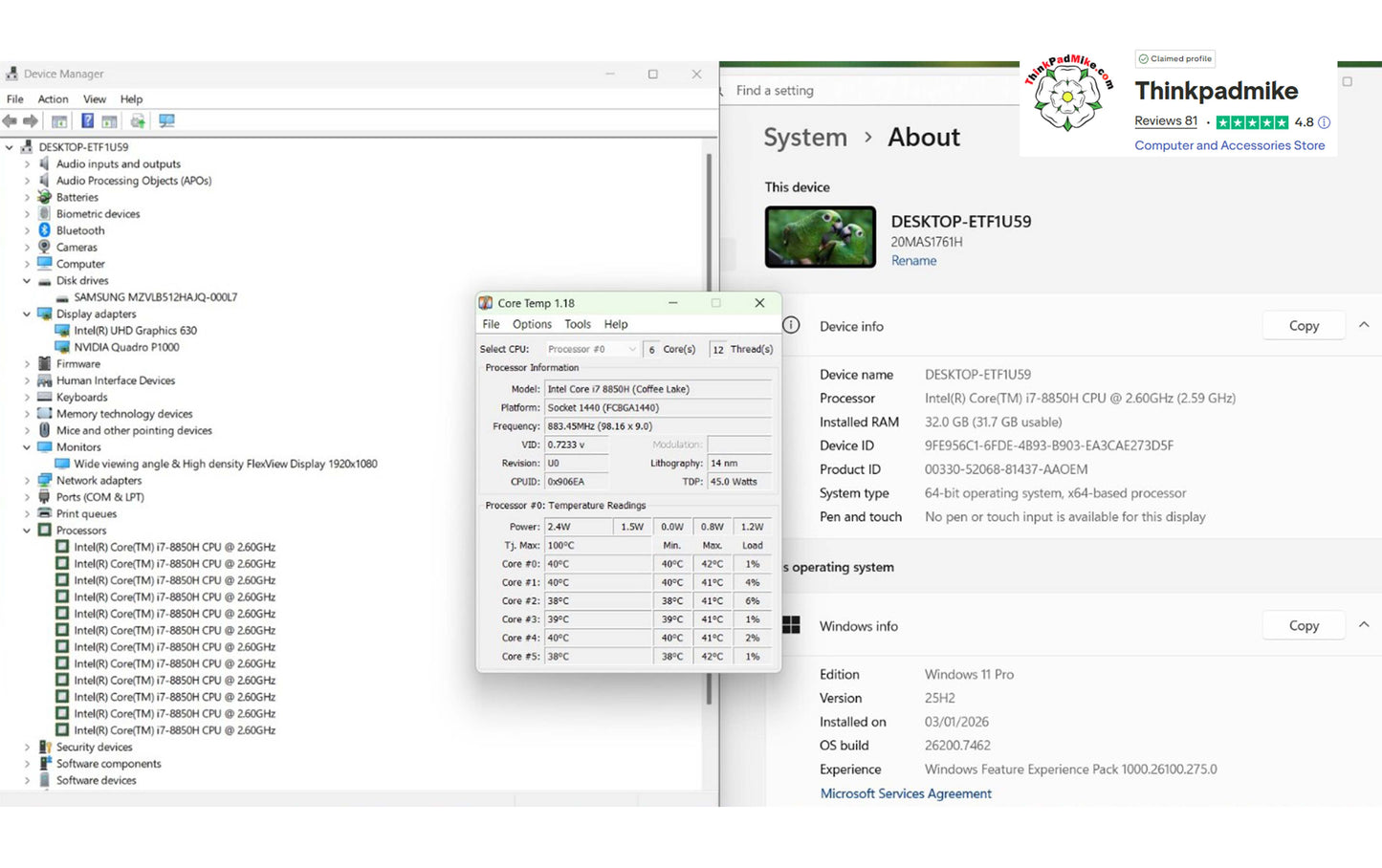The height and width of the screenshot is (868, 1382).
Task: Click the show/hide console tree toolbar icon
Action: [x=59, y=121]
